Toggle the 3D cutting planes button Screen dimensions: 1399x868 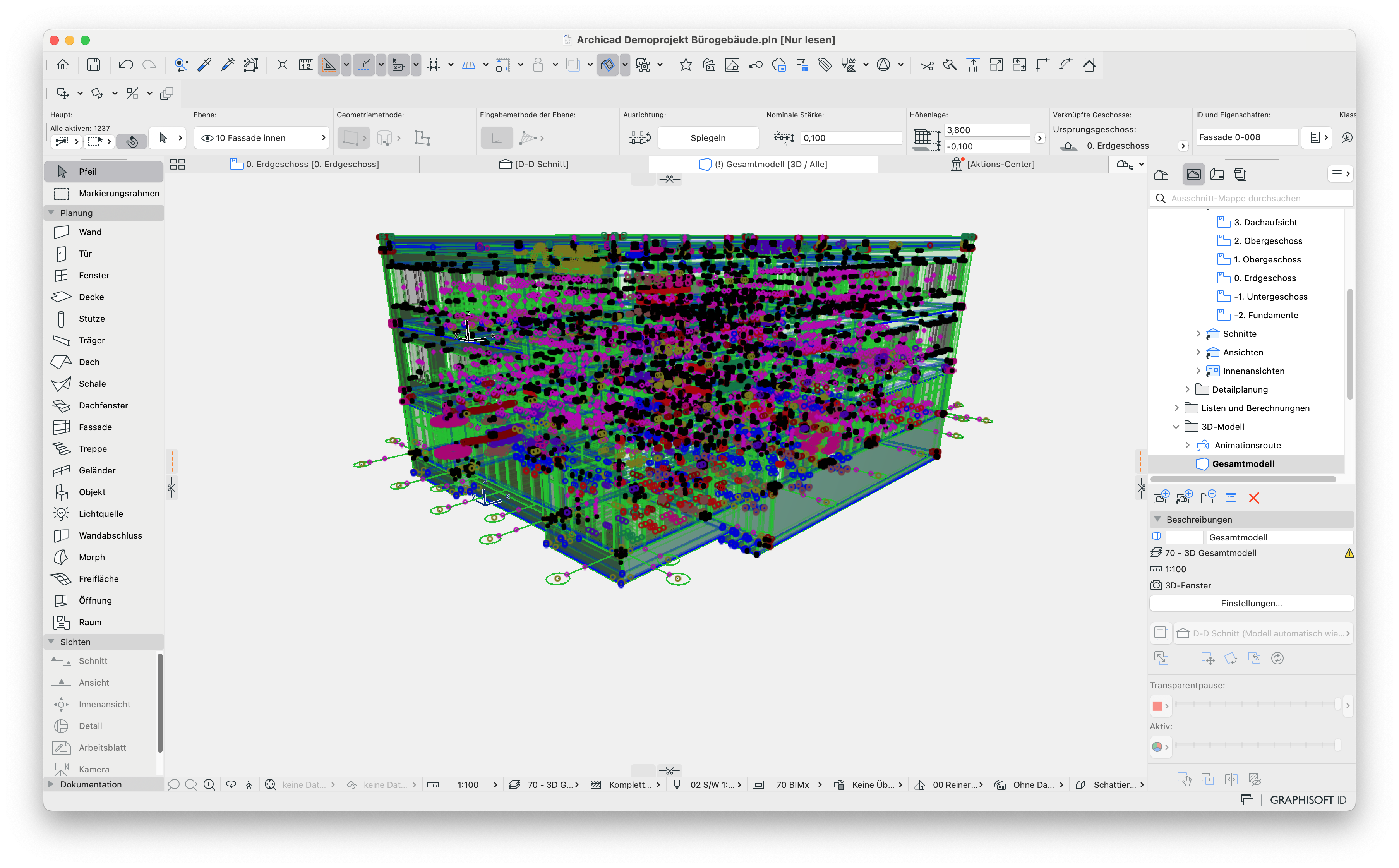click(607, 65)
